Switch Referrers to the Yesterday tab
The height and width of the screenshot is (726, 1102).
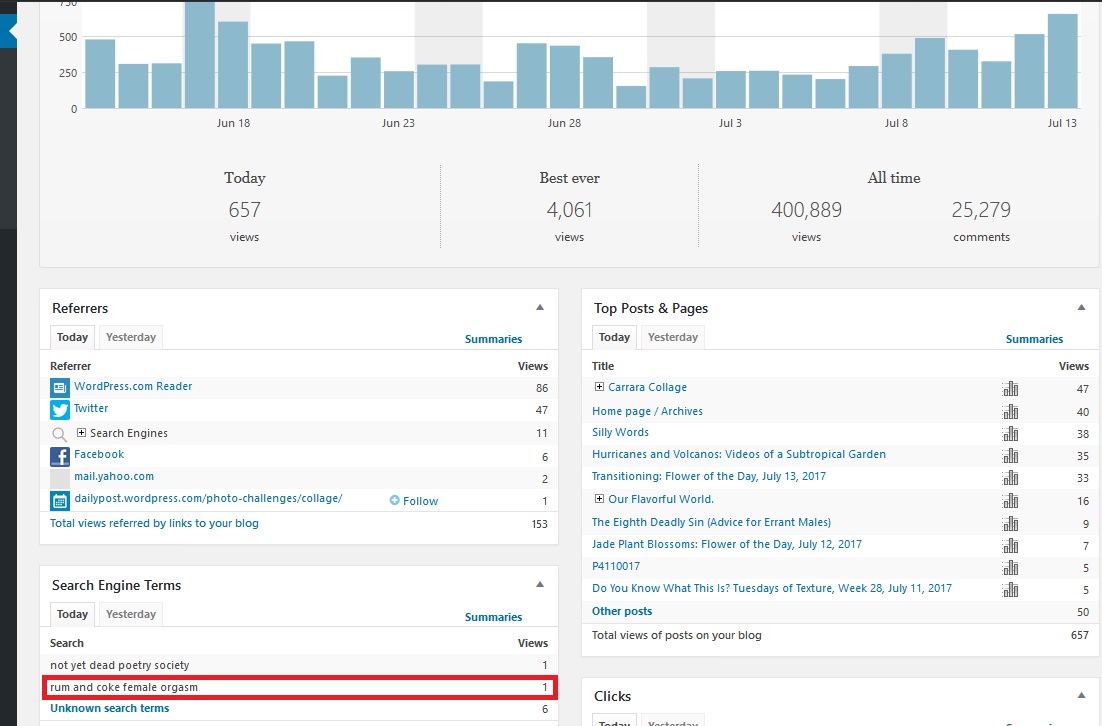pos(131,337)
